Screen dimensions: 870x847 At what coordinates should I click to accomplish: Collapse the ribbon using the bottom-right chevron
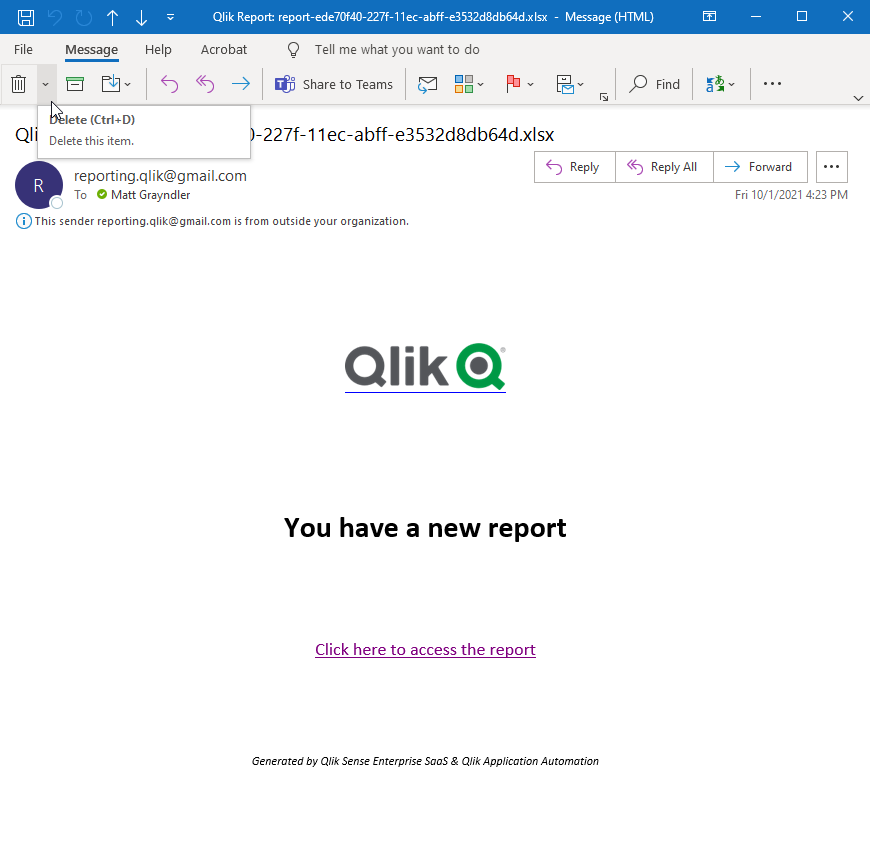point(858,98)
